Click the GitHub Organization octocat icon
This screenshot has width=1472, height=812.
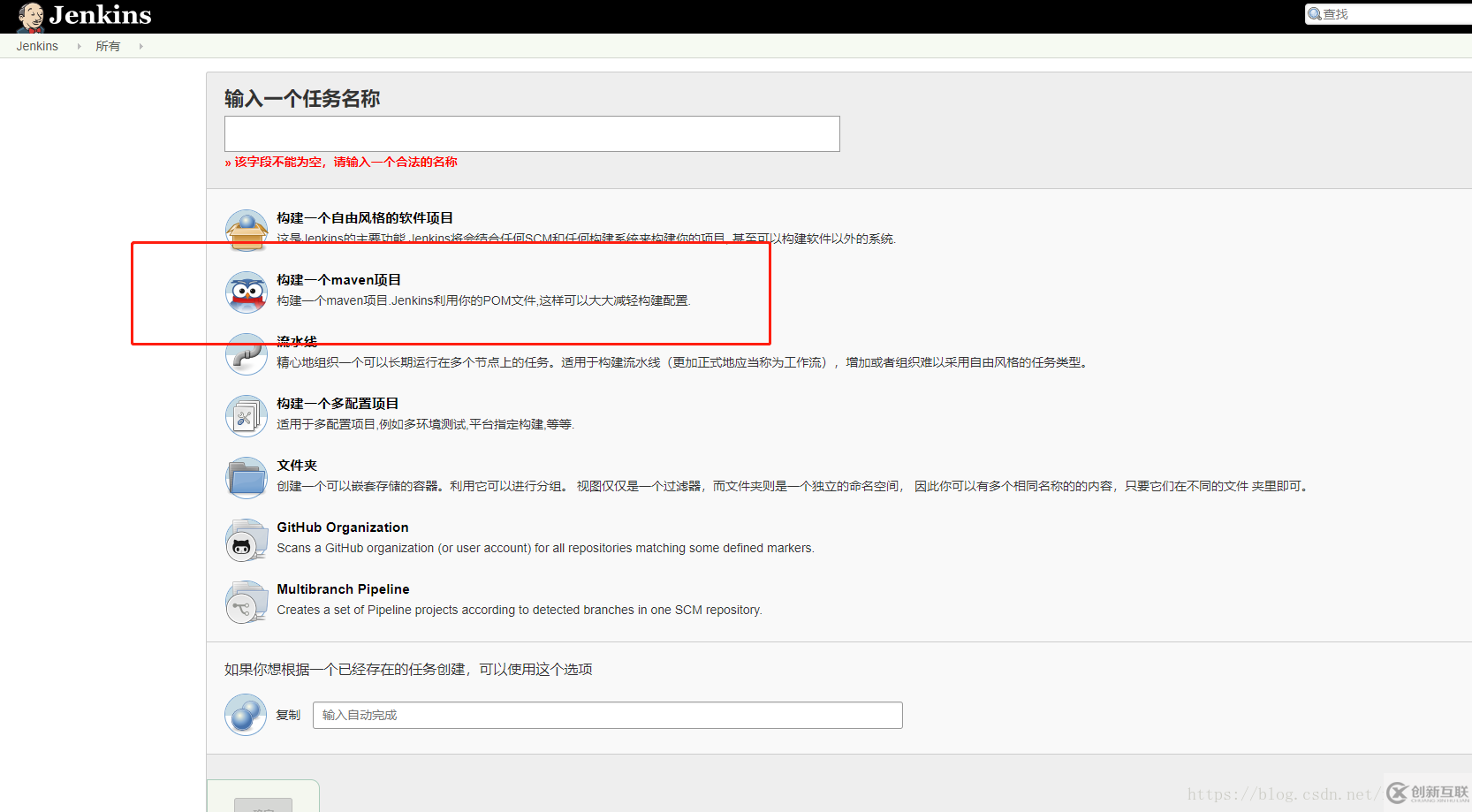click(247, 539)
